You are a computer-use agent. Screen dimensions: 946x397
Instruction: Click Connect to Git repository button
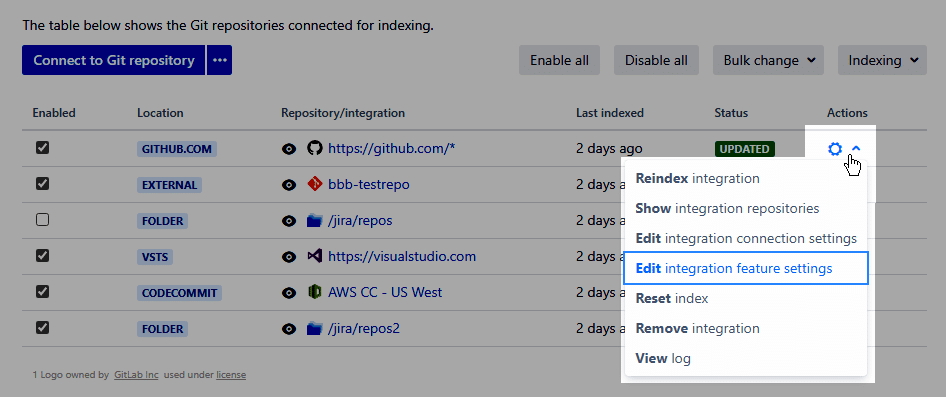(x=114, y=60)
